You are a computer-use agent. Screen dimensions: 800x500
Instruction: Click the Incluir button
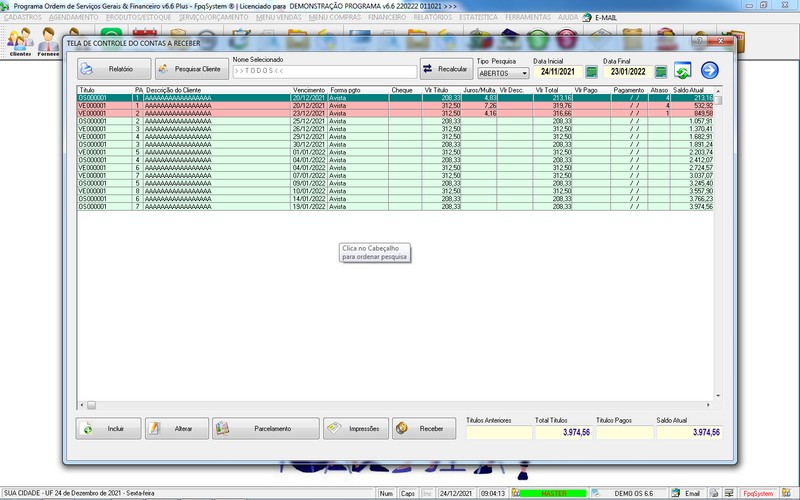(107, 428)
